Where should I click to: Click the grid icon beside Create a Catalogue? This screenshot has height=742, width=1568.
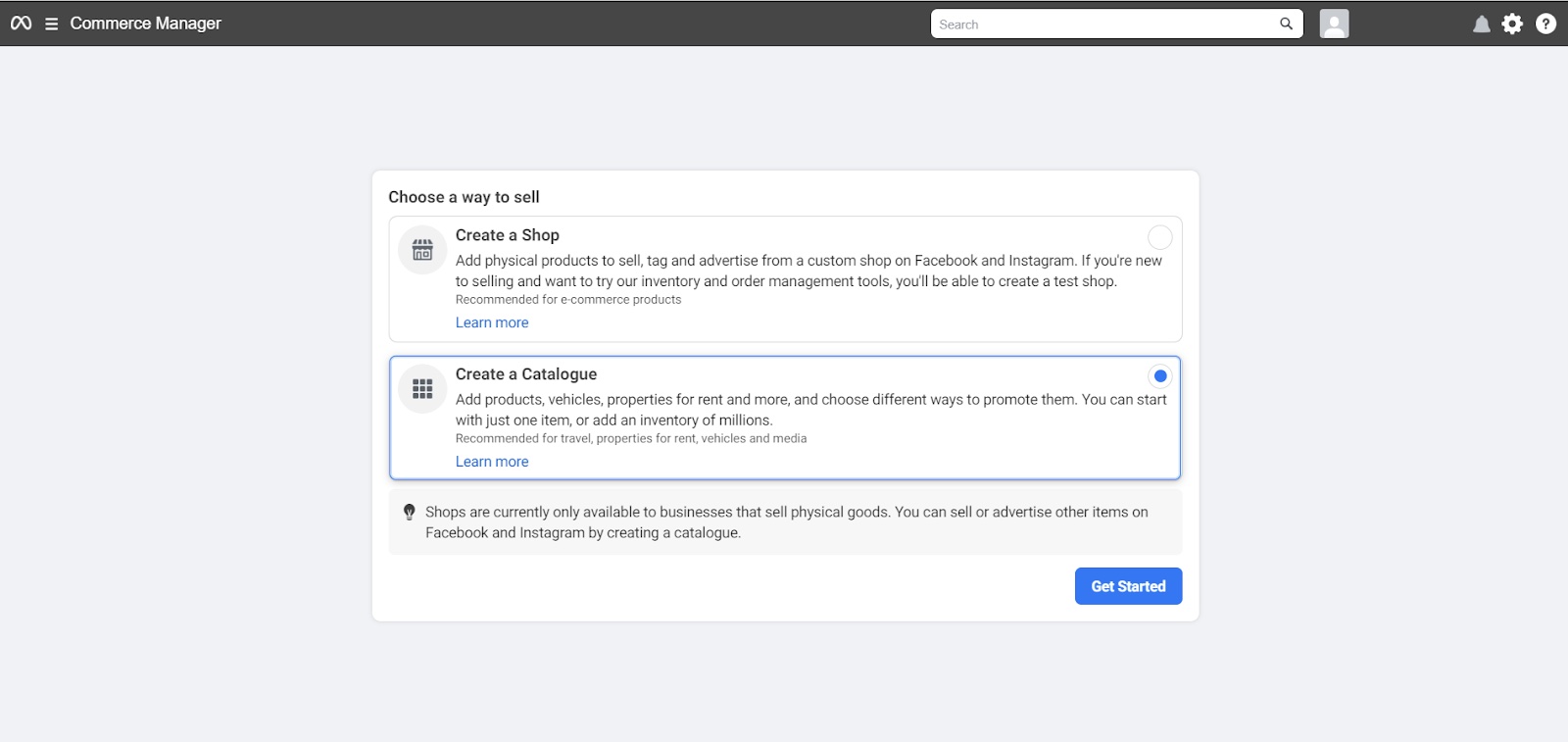tap(422, 389)
